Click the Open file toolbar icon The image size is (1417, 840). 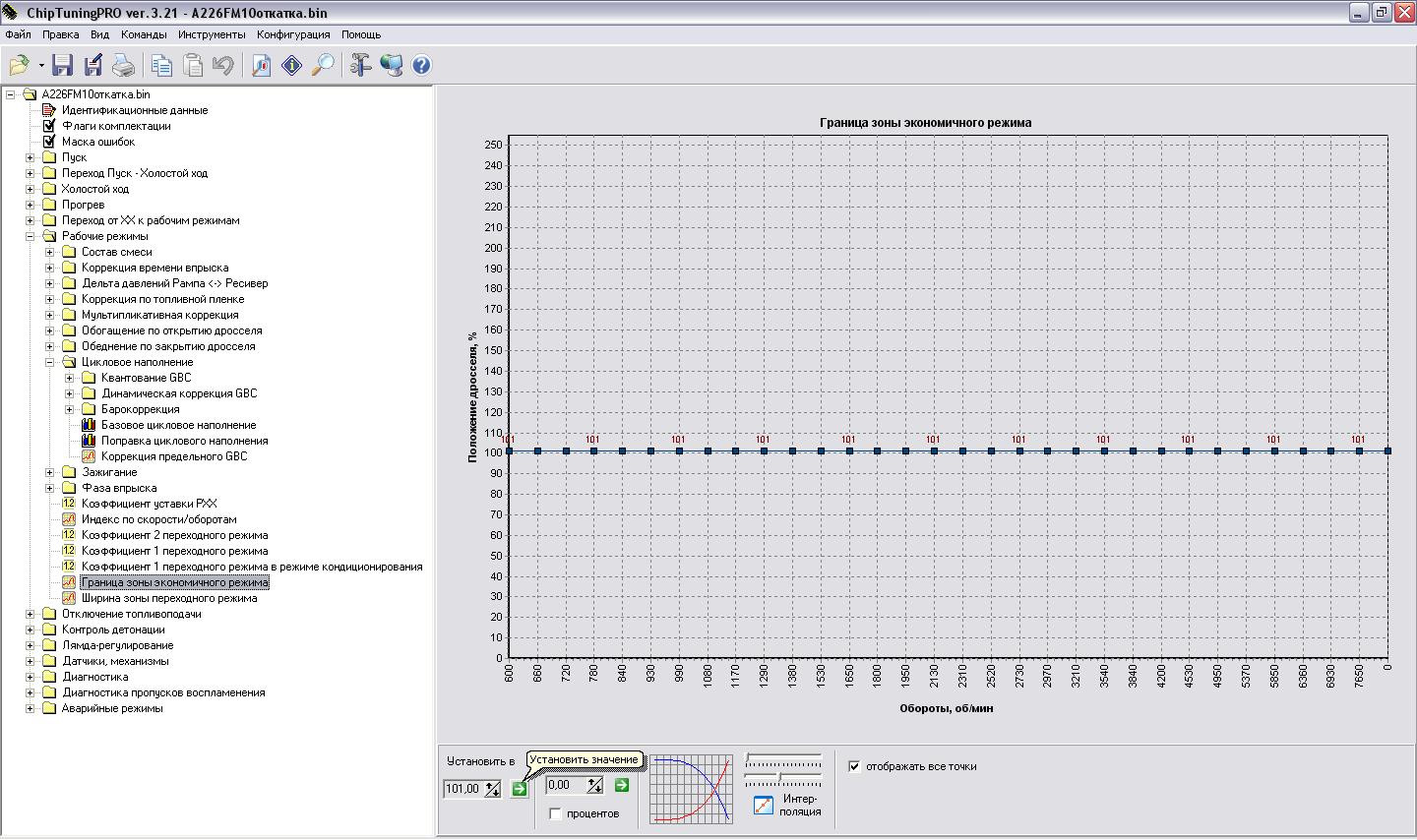[19, 66]
